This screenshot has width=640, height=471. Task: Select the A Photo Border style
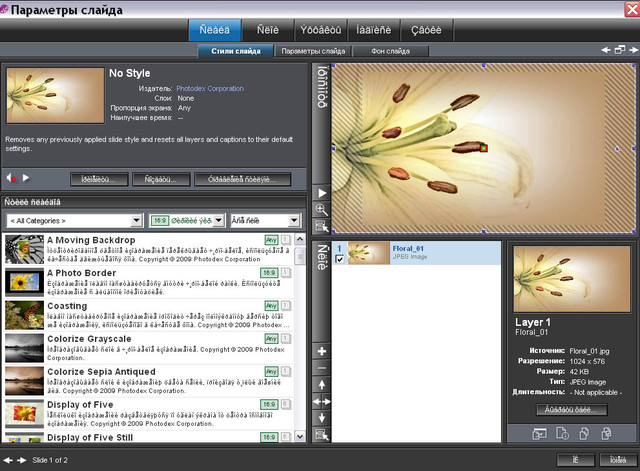(149, 282)
